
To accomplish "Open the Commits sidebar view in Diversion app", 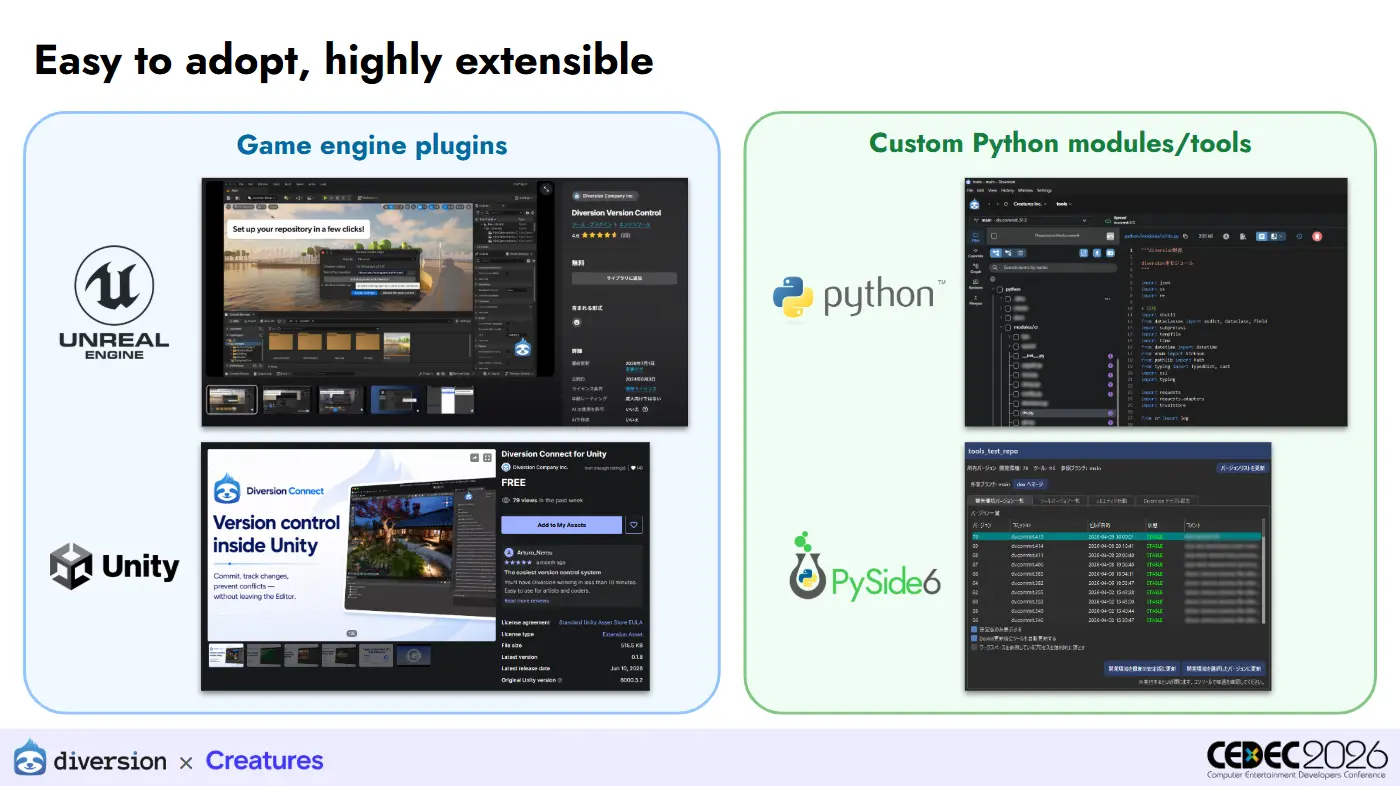I will [976, 253].
